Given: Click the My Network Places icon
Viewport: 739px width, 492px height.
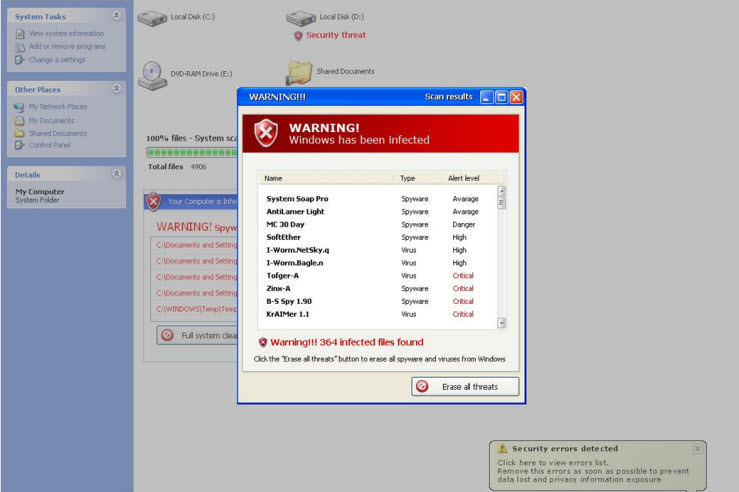Looking at the screenshot, I should 19,107.
